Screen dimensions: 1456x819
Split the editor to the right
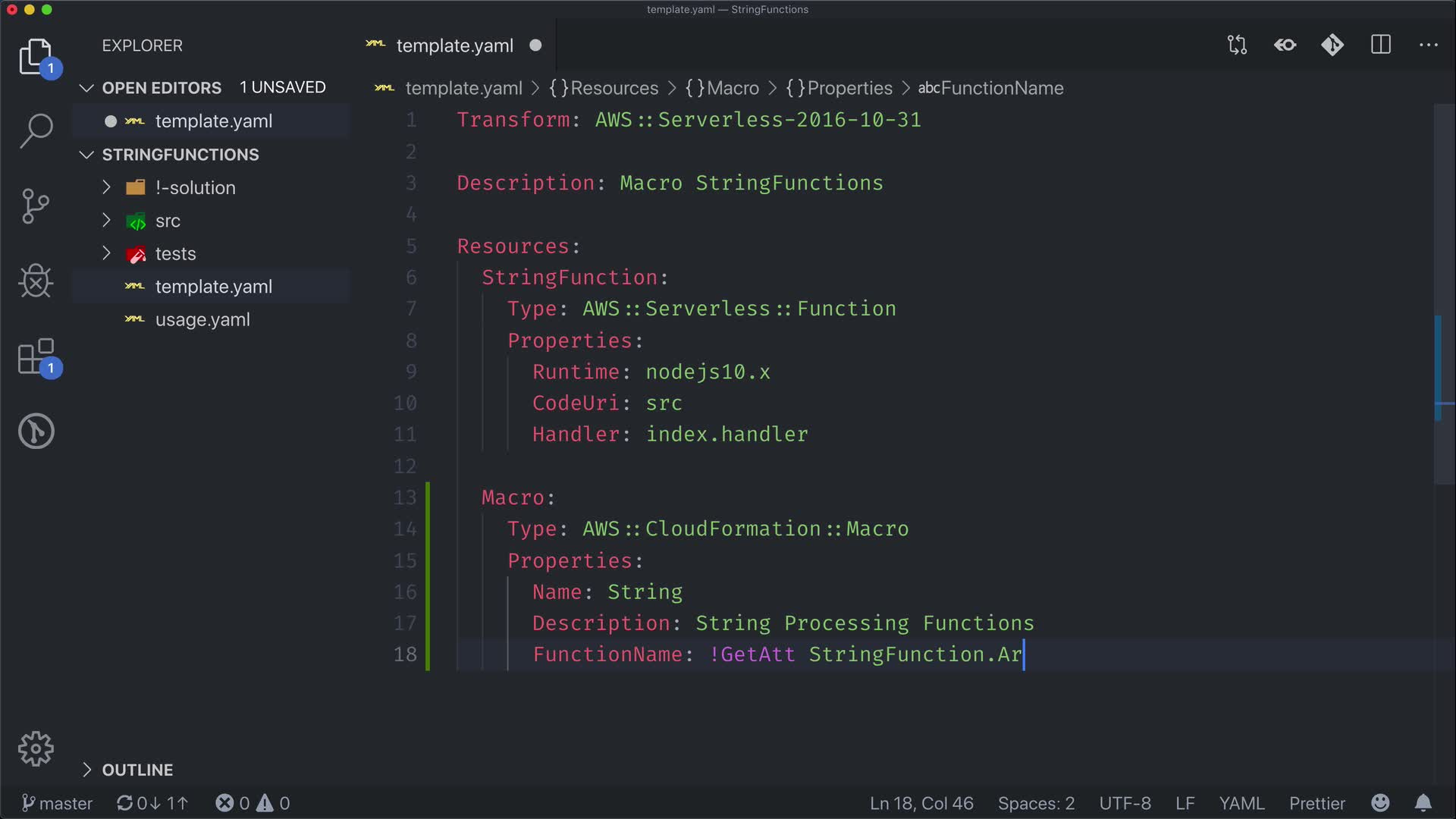tap(1381, 45)
